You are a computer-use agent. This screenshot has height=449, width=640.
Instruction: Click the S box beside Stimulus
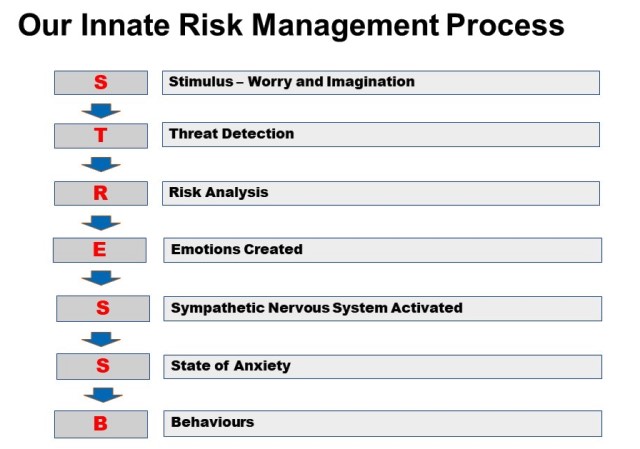[101, 82]
